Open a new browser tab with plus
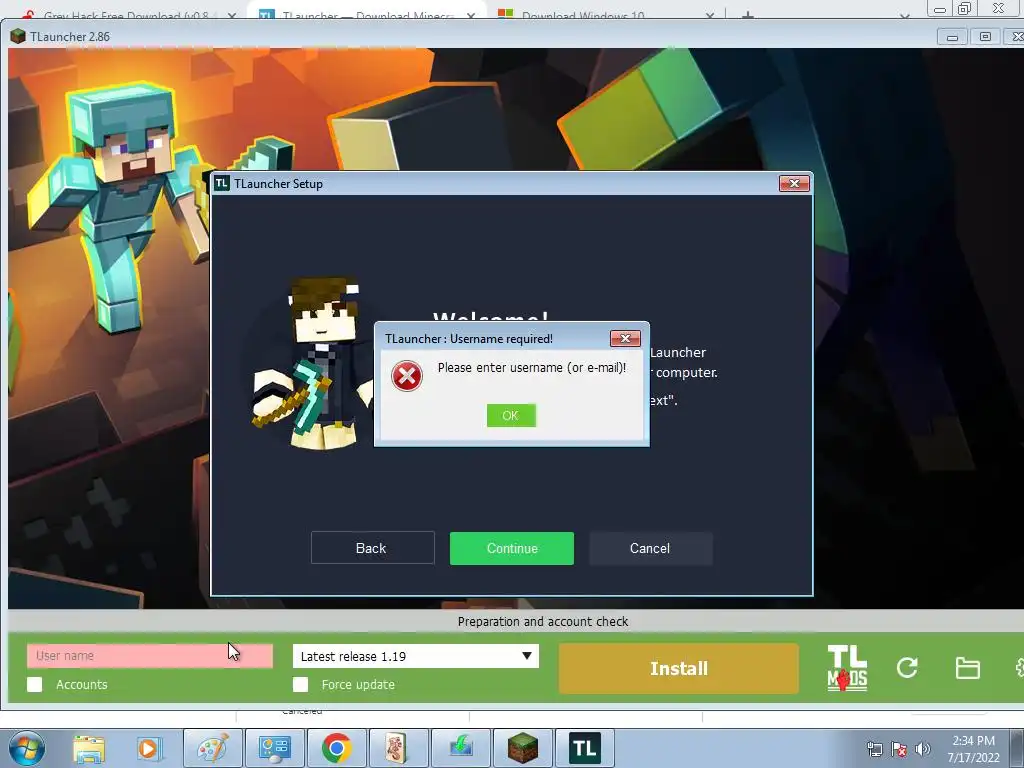The height and width of the screenshot is (768, 1024). [x=748, y=14]
